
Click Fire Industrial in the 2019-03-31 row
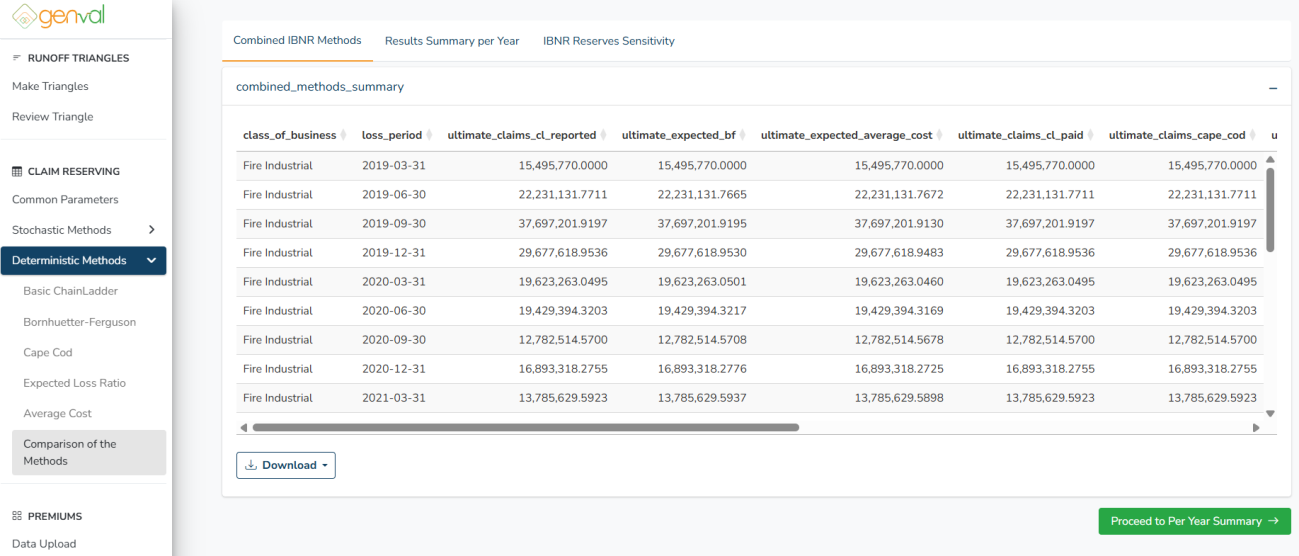coord(278,166)
